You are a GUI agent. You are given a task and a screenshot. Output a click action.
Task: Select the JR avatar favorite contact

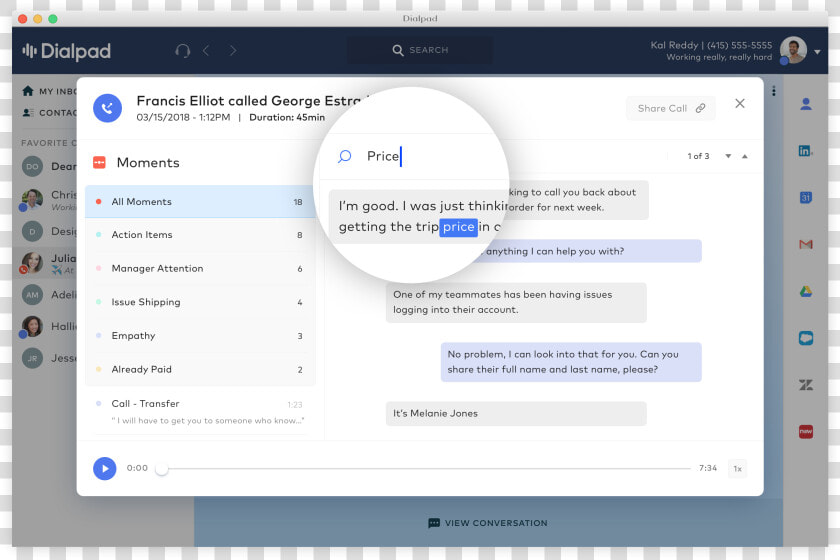tap(32, 358)
